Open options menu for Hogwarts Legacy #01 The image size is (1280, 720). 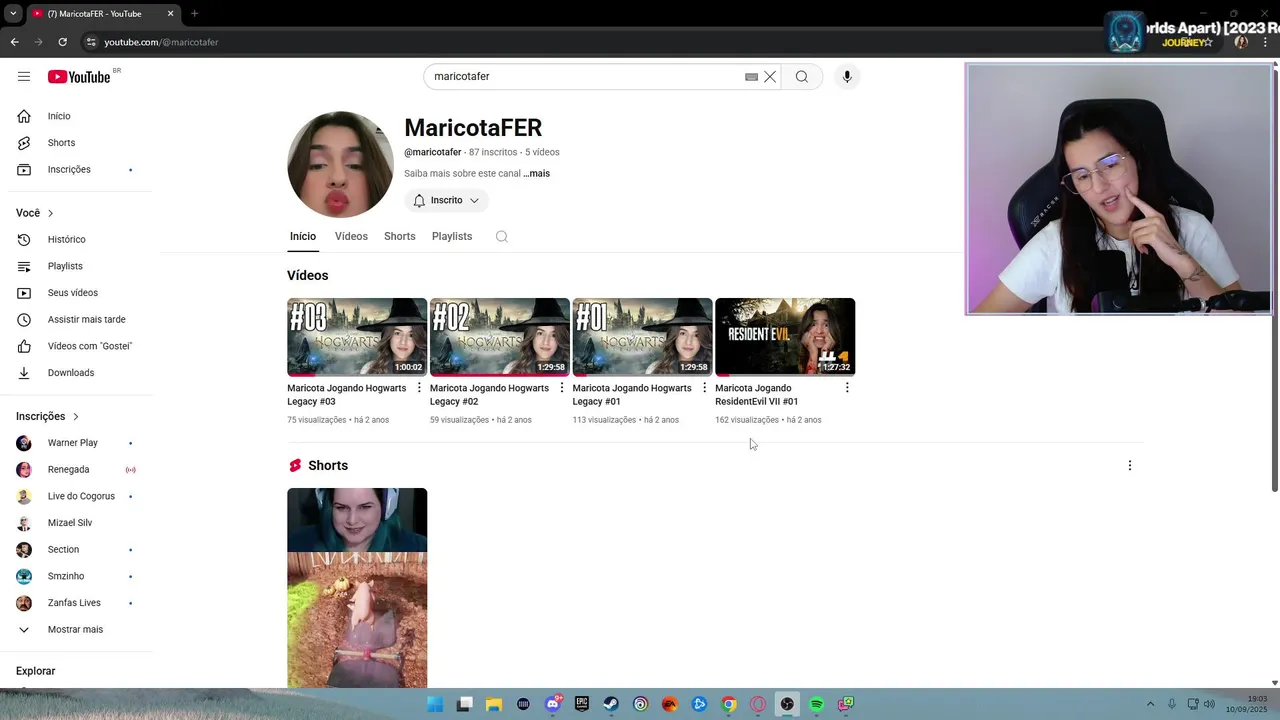tap(704, 388)
